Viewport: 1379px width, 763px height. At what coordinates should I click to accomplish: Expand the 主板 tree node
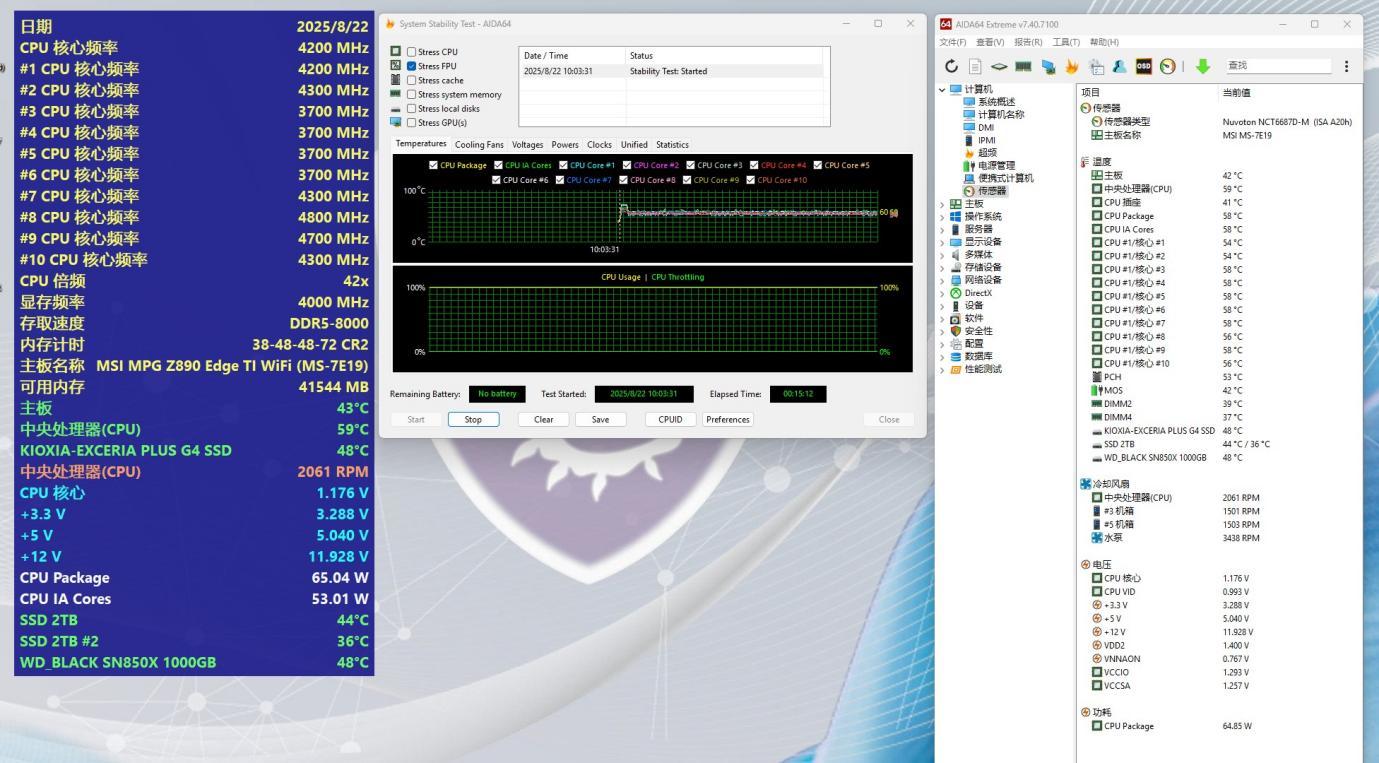click(940, 203)
